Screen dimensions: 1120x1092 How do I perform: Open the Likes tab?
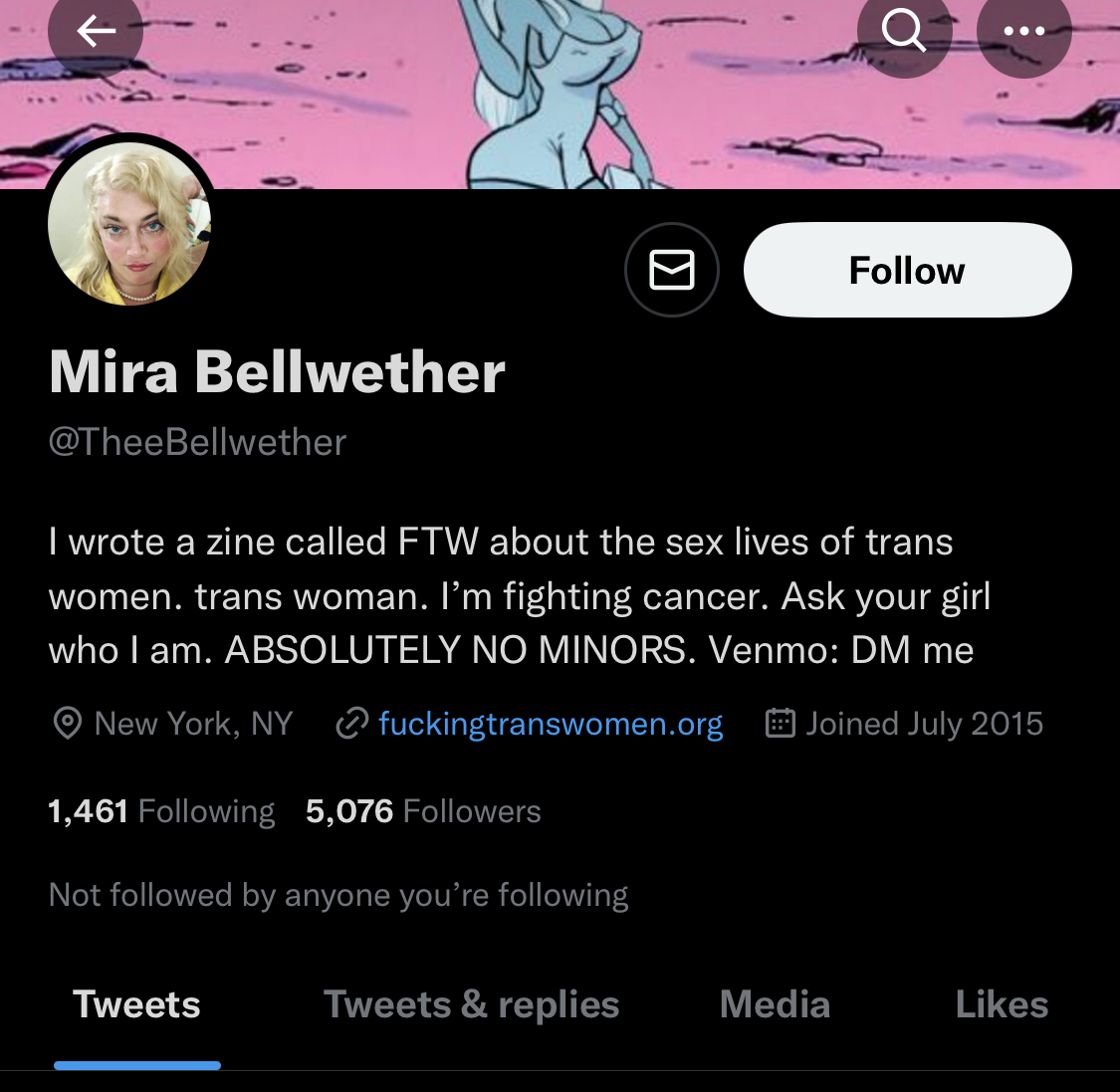pyautogui.click(x=1002, y=1004)
